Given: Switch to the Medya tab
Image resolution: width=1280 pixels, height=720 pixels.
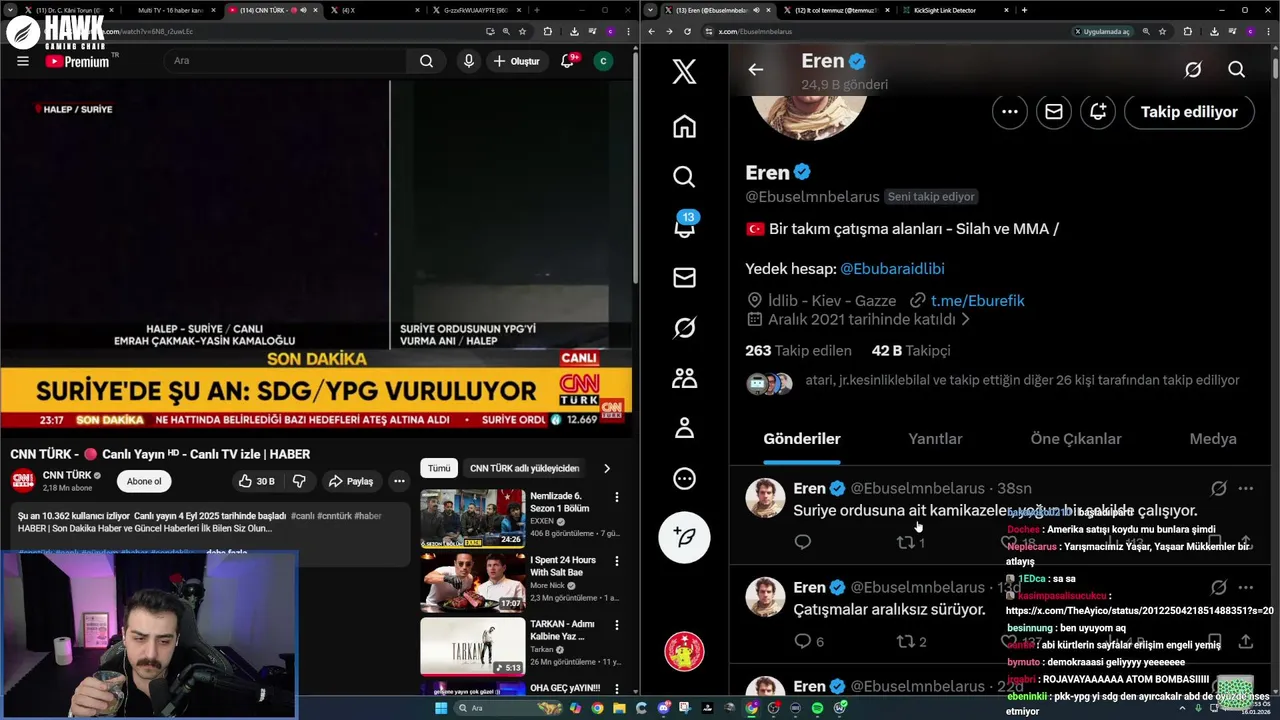Looking at the screenshot, I should [x=1213, y=439].
